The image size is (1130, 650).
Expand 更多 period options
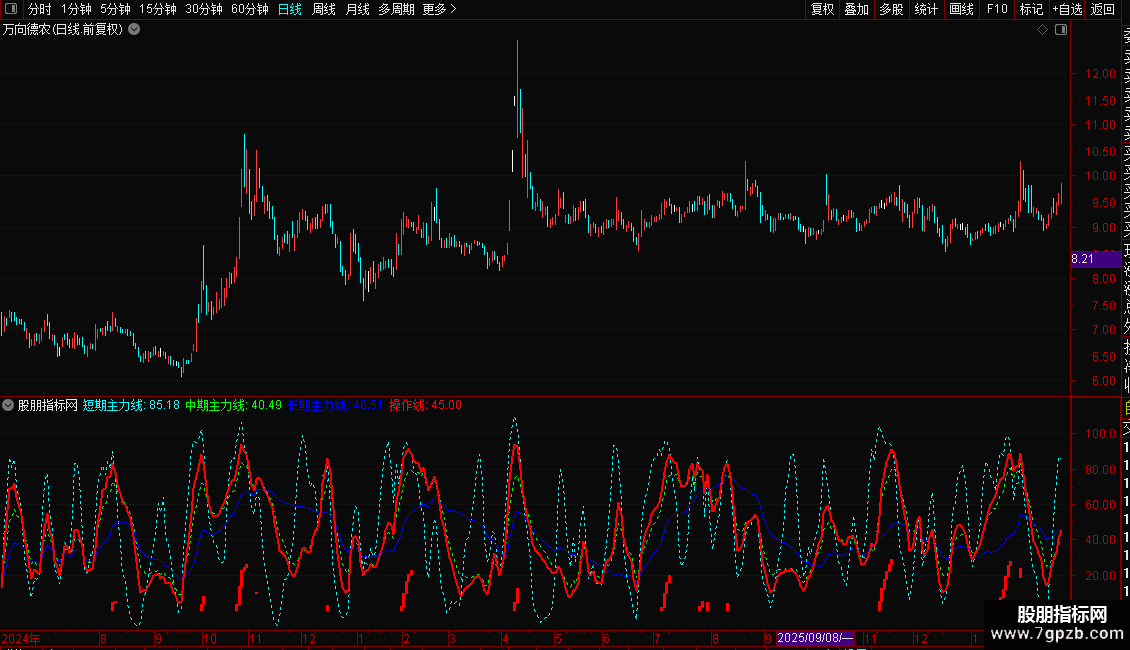pyautogui.click(x=439, y=9)
